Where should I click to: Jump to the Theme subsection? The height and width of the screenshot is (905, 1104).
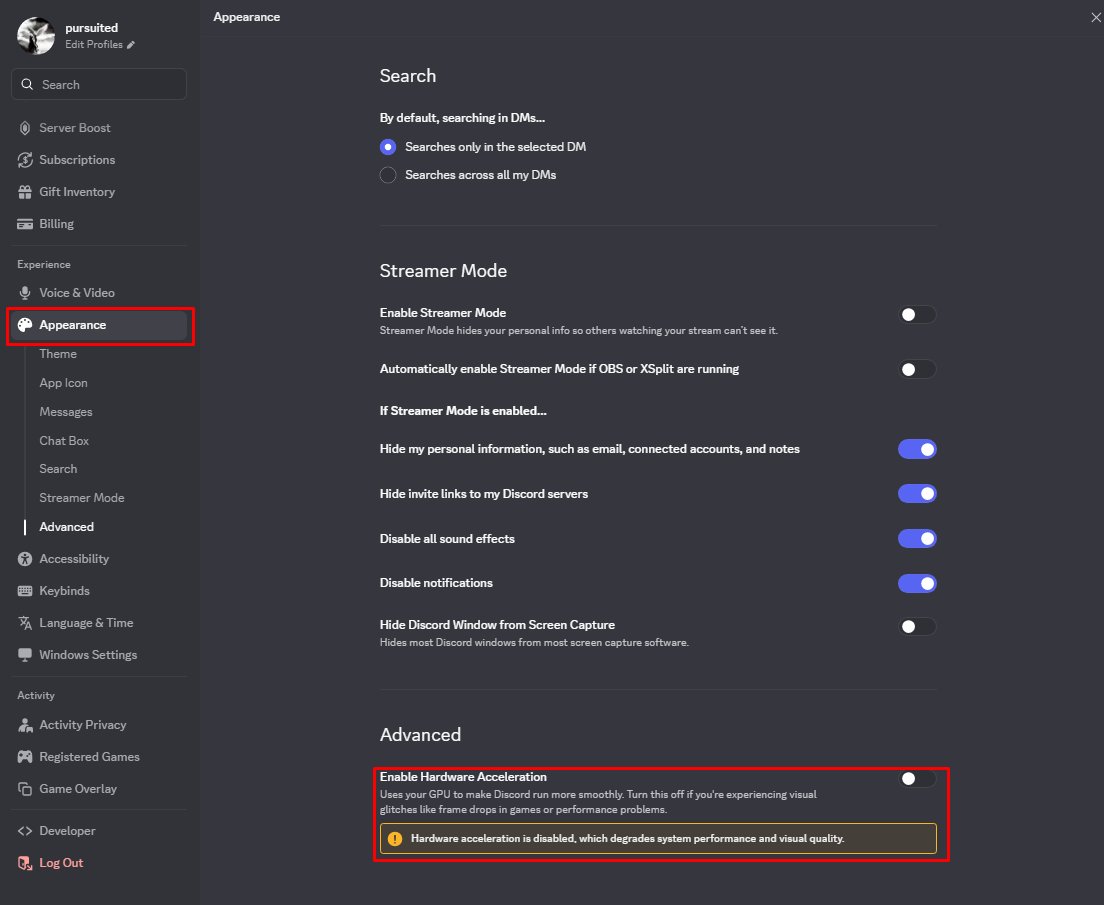(58, 354)
